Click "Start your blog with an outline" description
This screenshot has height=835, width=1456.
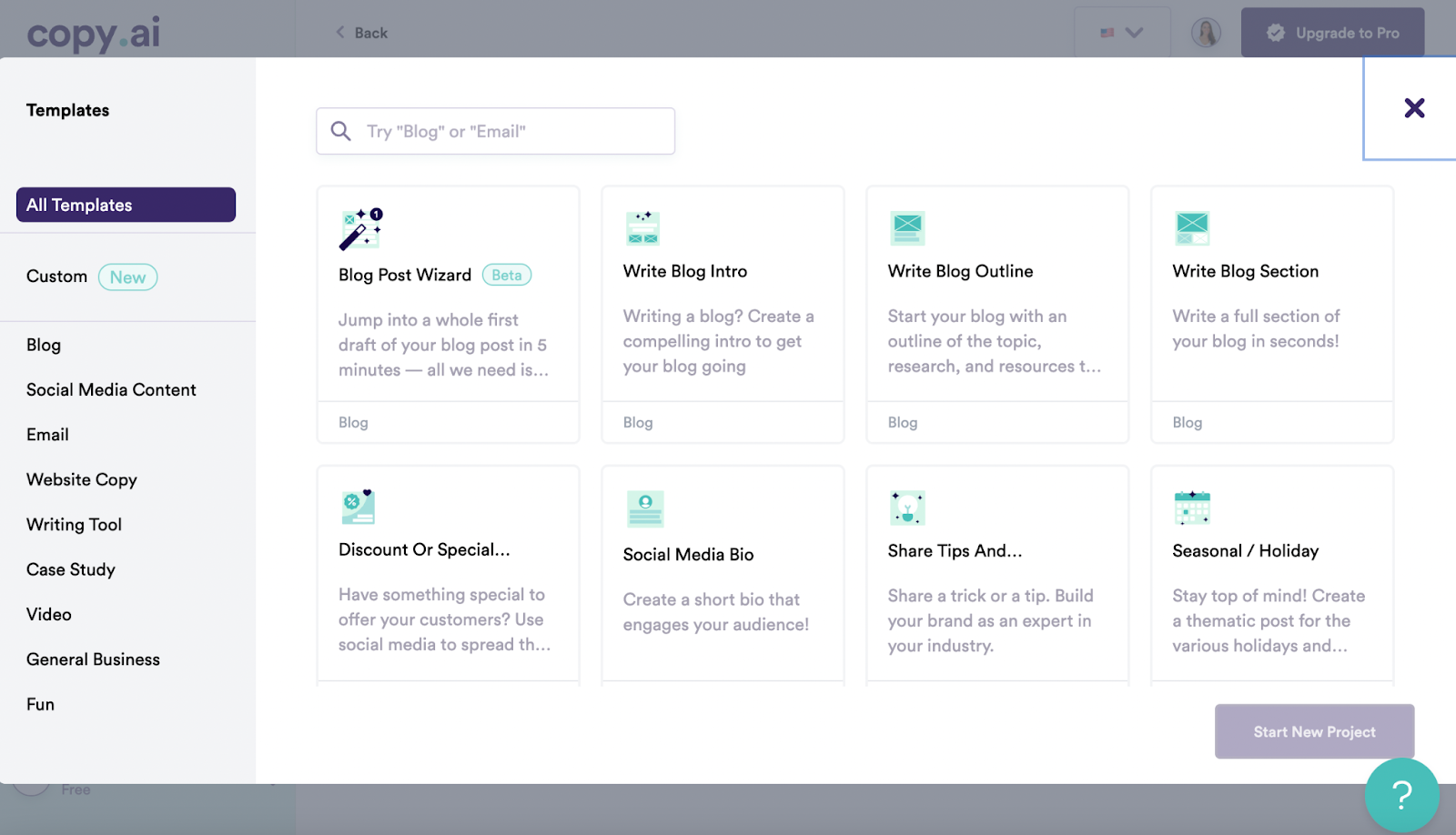[x=995, y=341]
